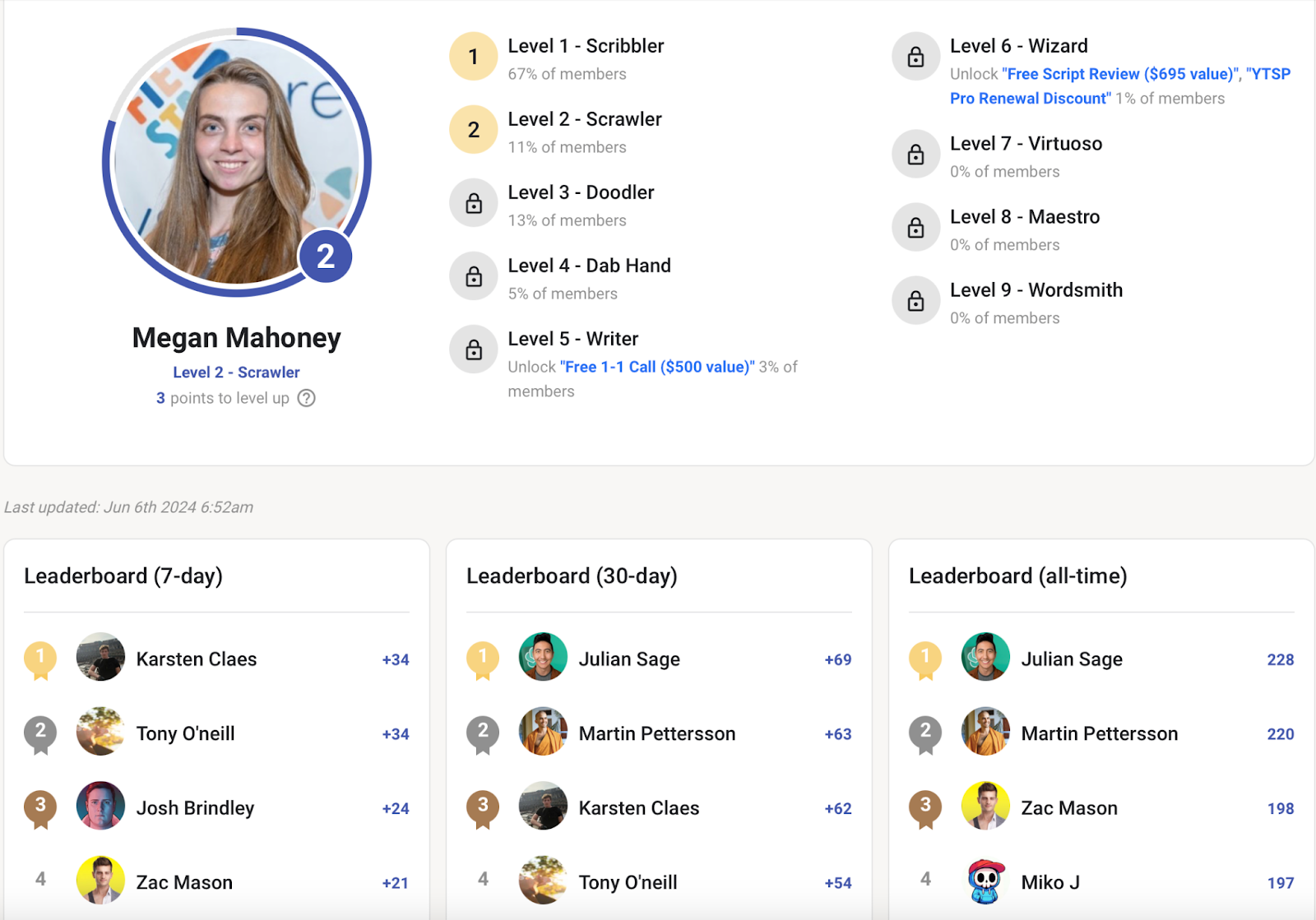The image size is (1316, 920).
Task: Click the 'Level 9 - Wordsmith' title
Action: click(1036, 290)
